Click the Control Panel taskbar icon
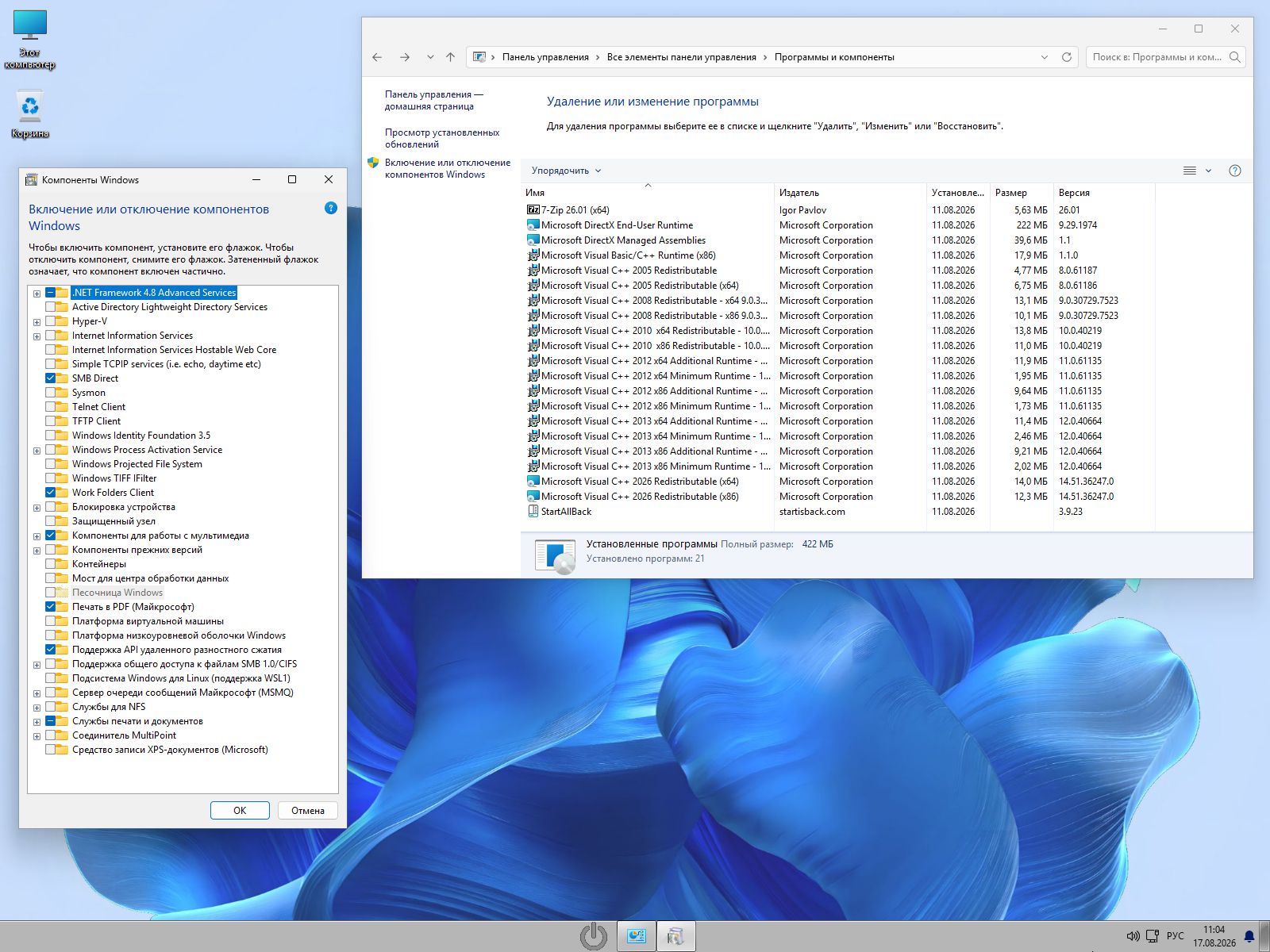This screenshot has height=952, width=1270. coord(637,936)
